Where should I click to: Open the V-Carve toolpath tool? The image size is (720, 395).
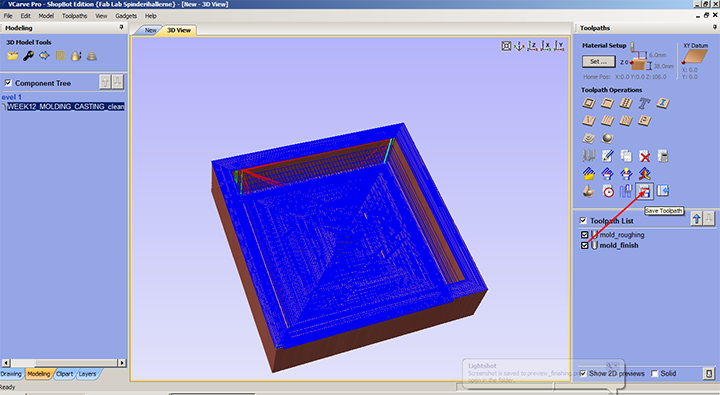(589, 121)
